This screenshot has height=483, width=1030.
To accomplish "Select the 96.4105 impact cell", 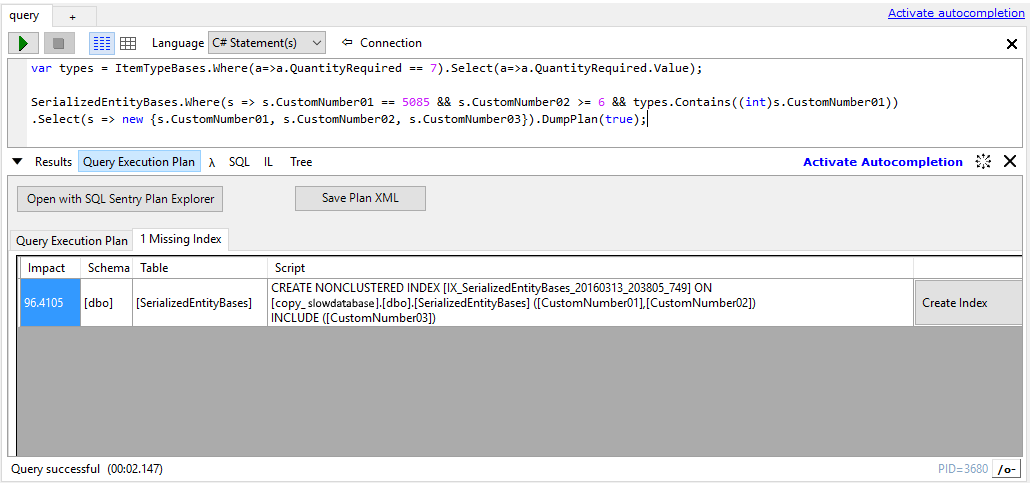I will pos(50,302).
